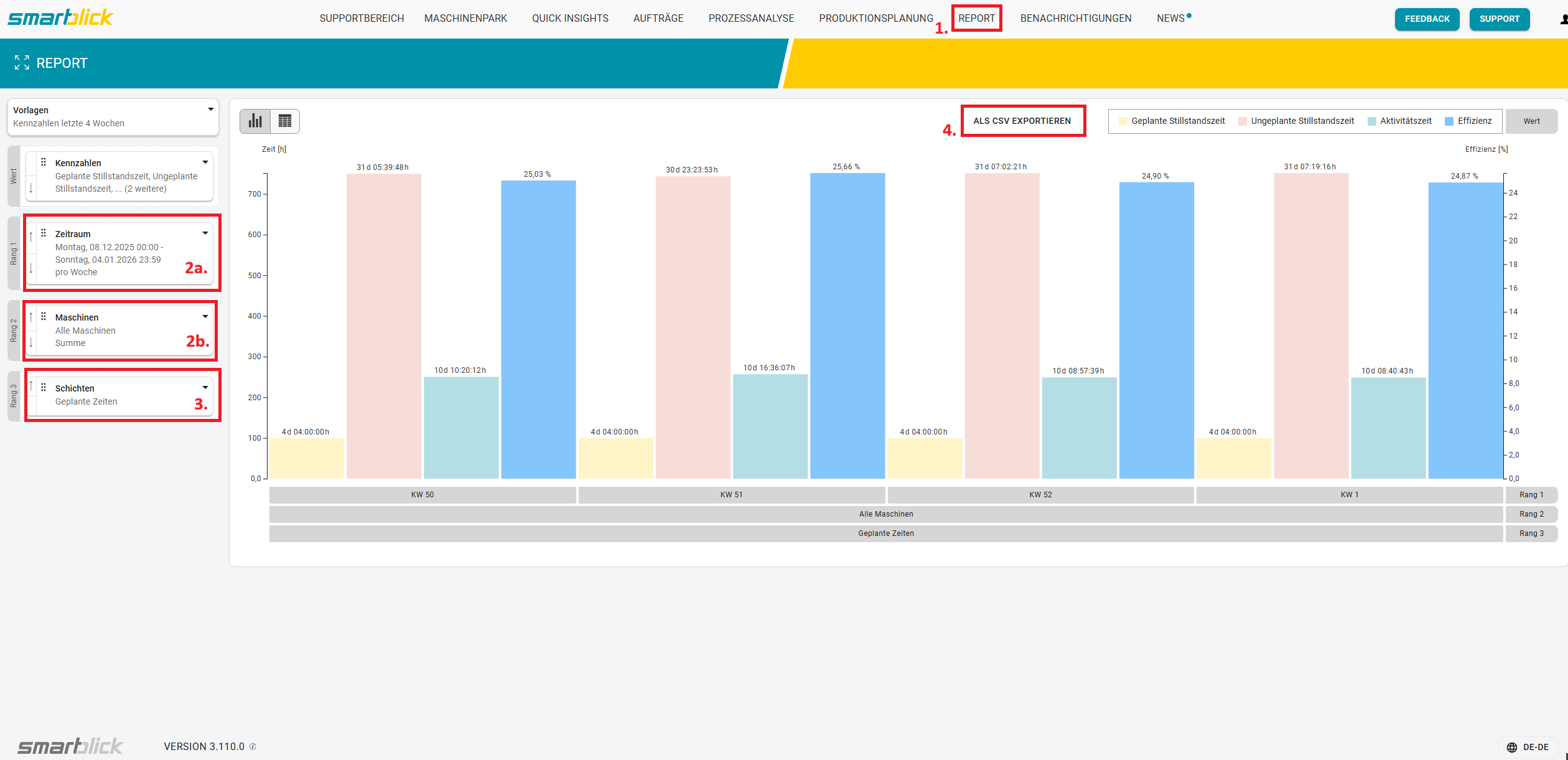Viewport: 1568px width, 760px height.
Task: Expand the Zeitraum dropdown arrow
Action: point(205,233)
